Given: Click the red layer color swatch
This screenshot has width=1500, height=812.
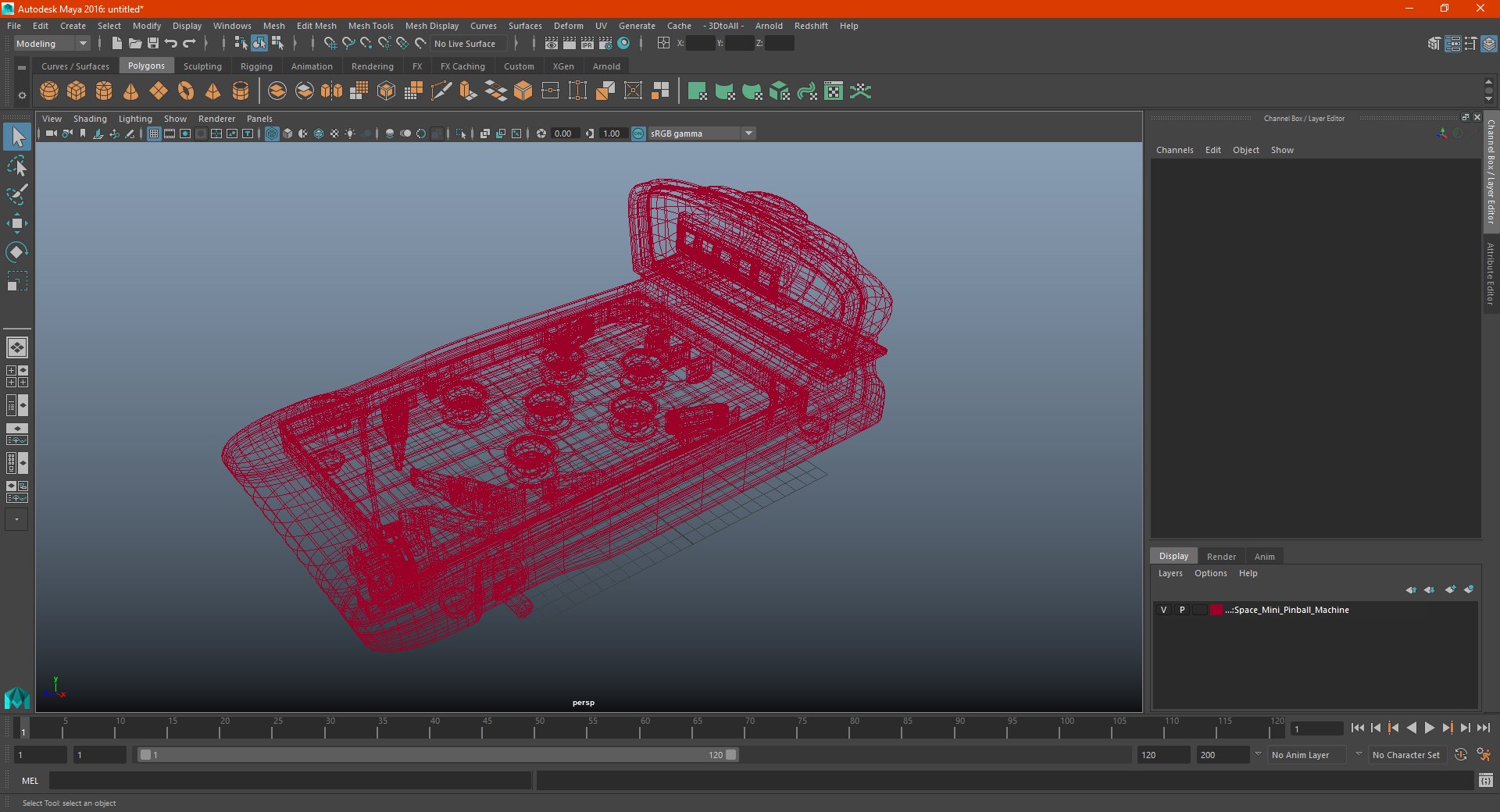Looking at the screenshot, I should point(1216,610).
